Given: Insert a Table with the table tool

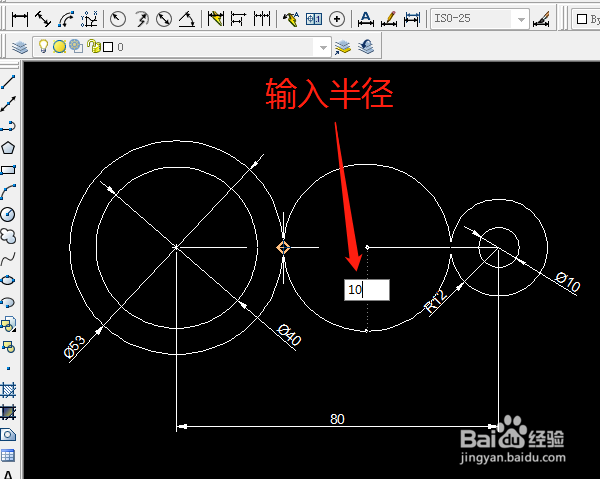Looking at the screenshot, I should coord(8,456).
